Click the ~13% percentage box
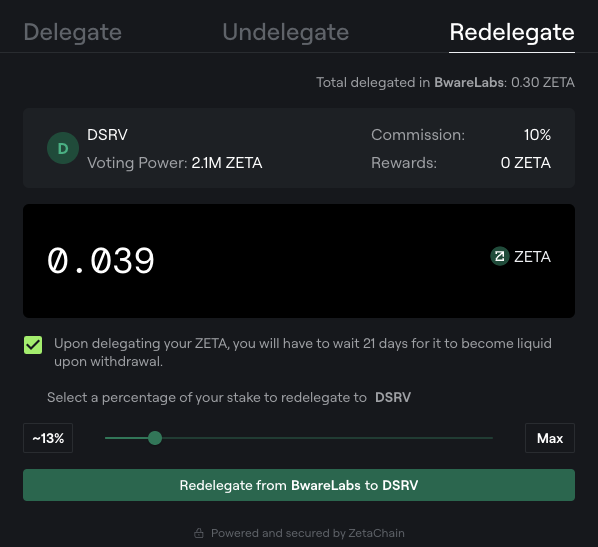The width and height of the screenshot is (598, 547). click(x=48, y=438)
